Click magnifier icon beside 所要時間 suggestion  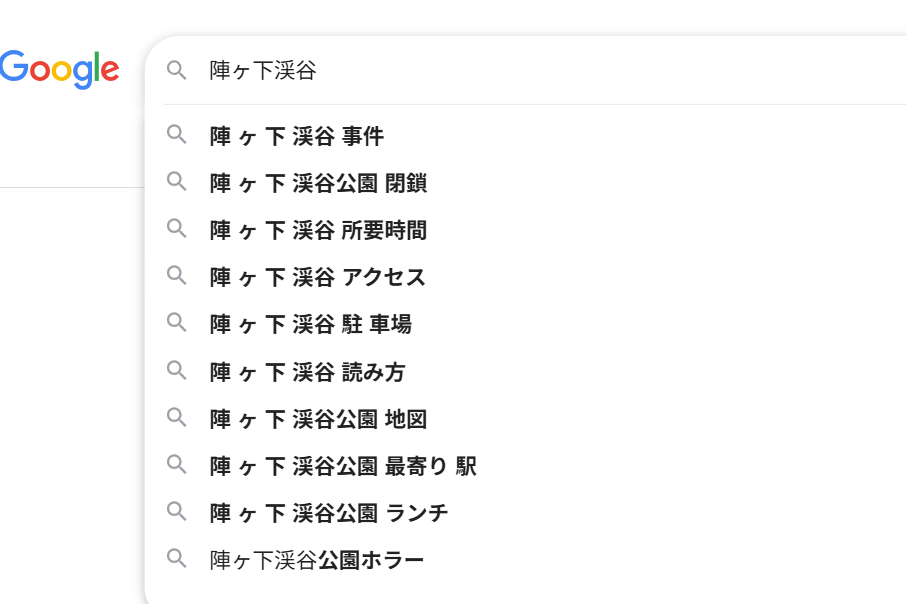[177, 228]
